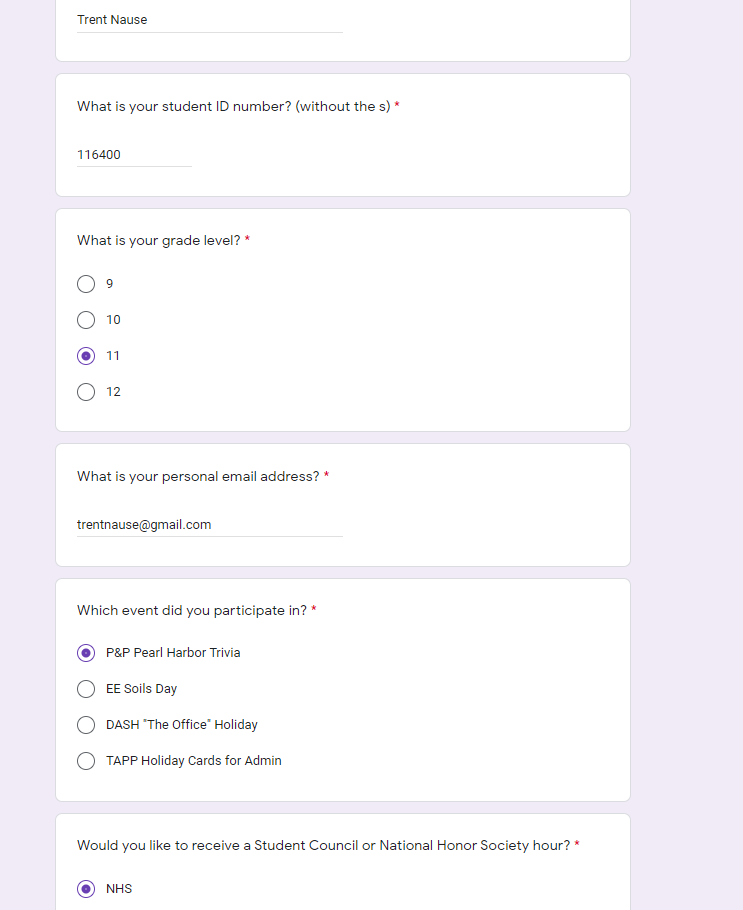Click the name field containing Trent Nause
This screenshot has width=743, height=910.
tap(209, 20)
